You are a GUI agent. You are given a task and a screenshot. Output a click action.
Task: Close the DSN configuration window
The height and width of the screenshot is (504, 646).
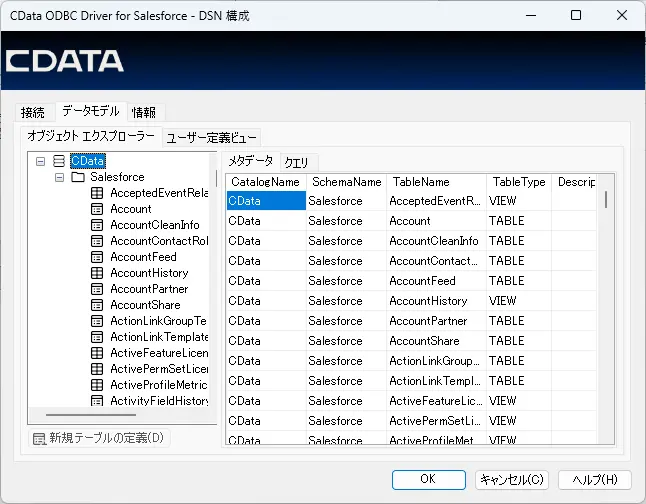(622, 15)
